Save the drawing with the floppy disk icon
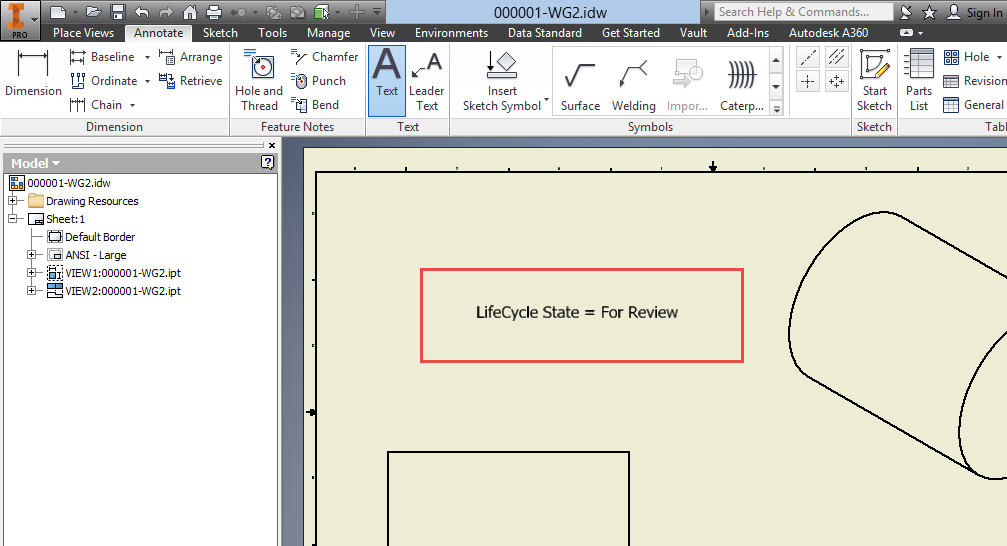 118,12
